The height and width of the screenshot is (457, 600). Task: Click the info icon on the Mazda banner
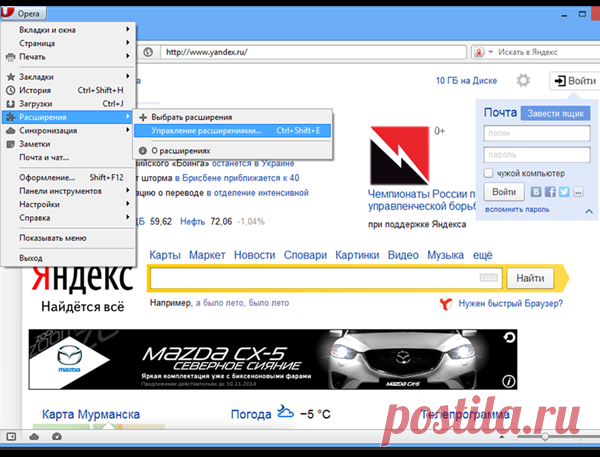[509, 381]
